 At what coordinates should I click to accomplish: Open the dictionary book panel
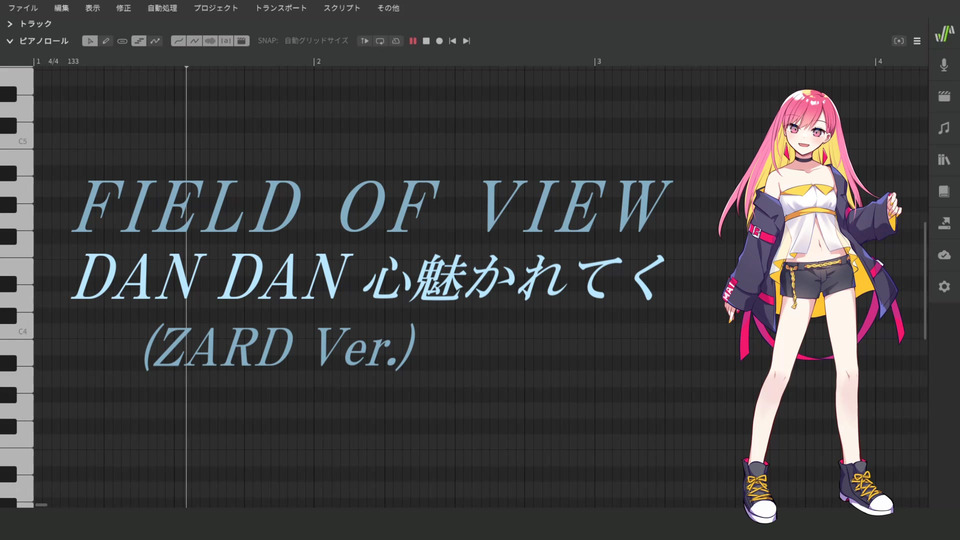pos(944,191)
